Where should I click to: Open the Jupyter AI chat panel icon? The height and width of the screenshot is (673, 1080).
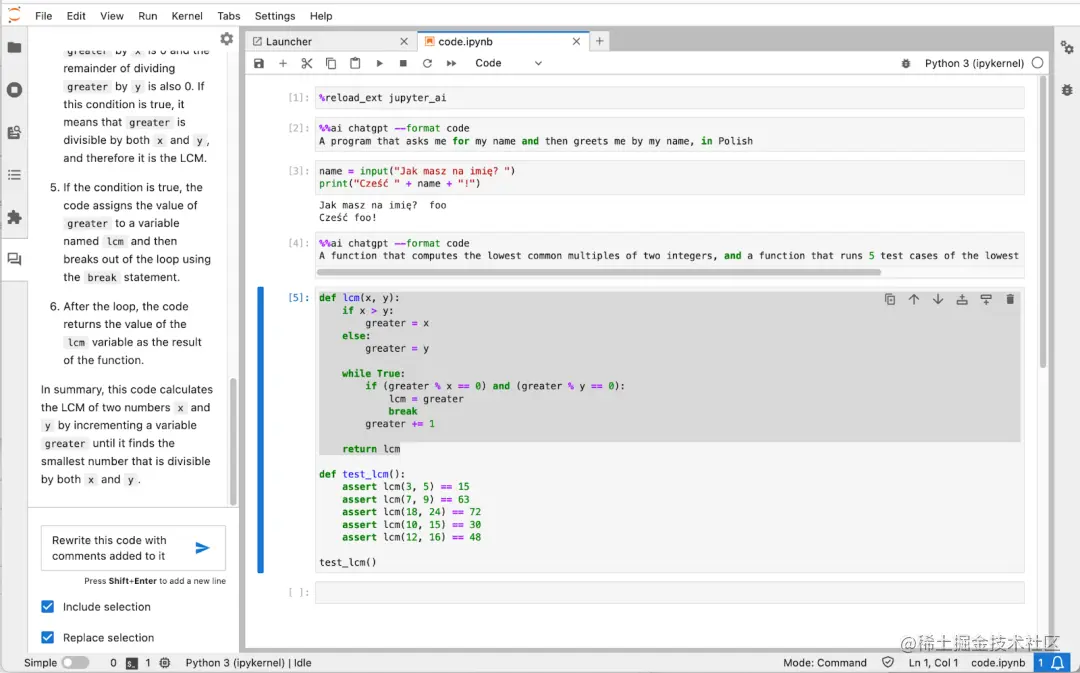pyautogui.click(x=14, y=260)
